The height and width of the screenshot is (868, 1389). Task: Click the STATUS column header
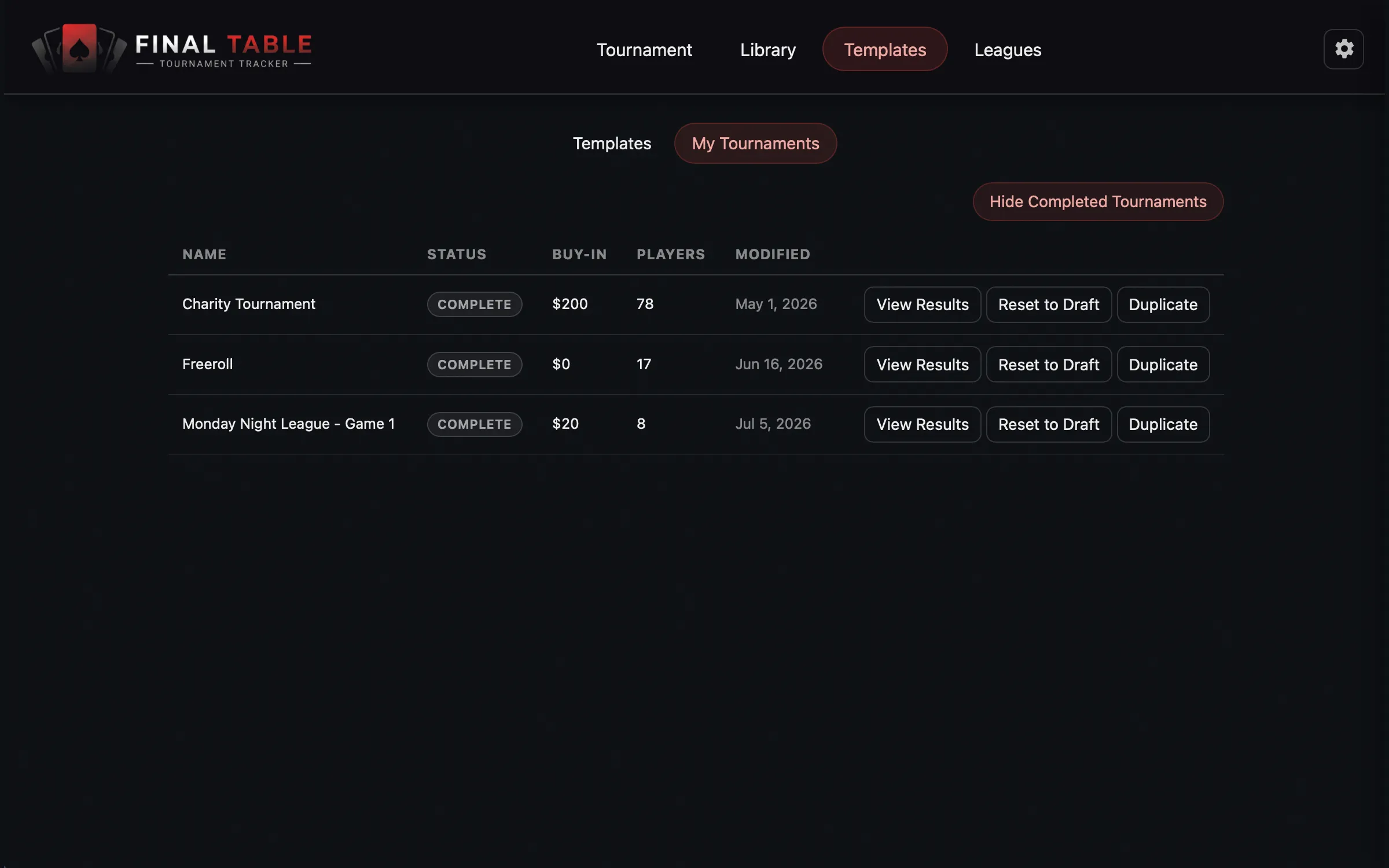[457, 254]
